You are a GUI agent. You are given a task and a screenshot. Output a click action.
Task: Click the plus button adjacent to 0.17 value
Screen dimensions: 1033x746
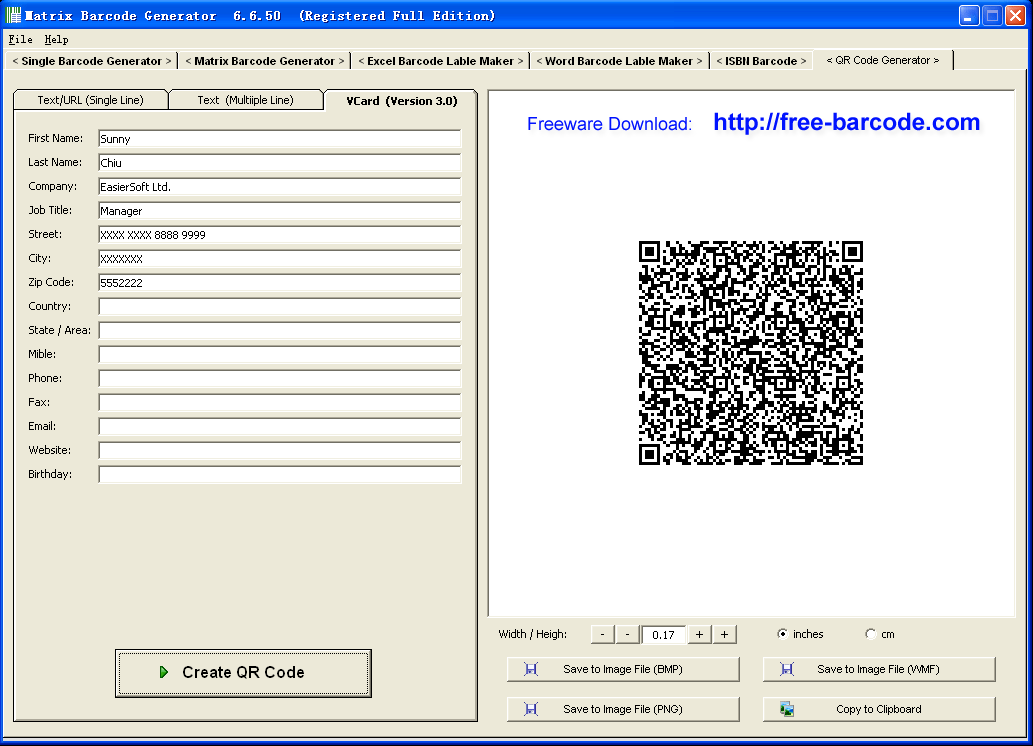click(699, 634)
